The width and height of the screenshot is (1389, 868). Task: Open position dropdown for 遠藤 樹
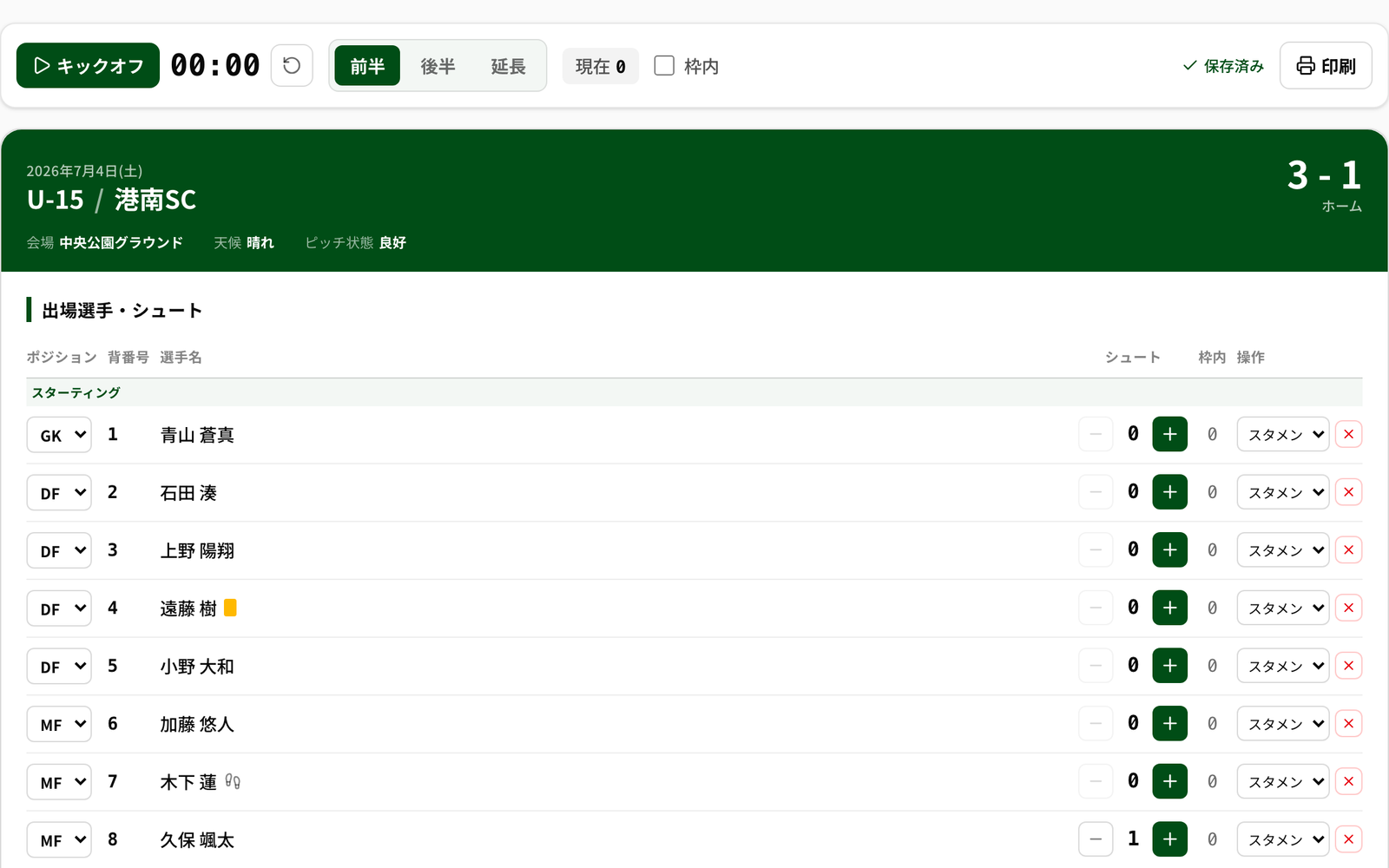coord(59,608)
